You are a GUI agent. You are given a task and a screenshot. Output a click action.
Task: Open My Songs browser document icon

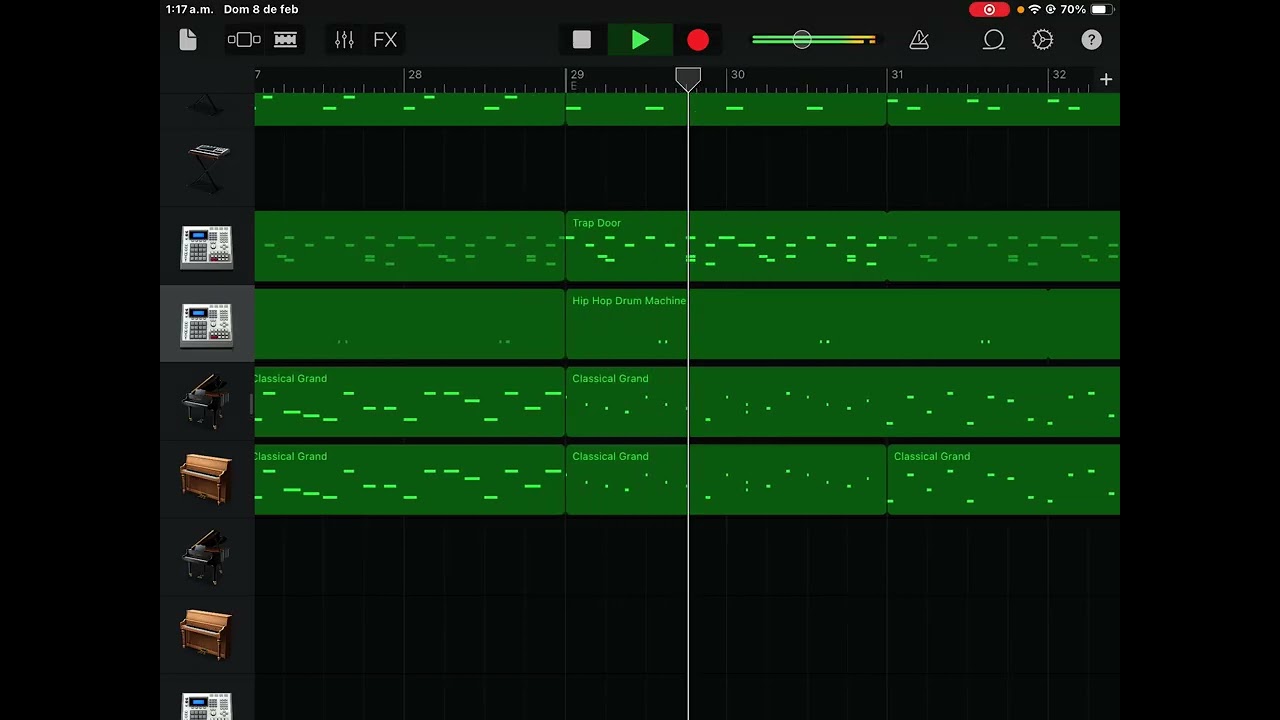tap(188, 40)
